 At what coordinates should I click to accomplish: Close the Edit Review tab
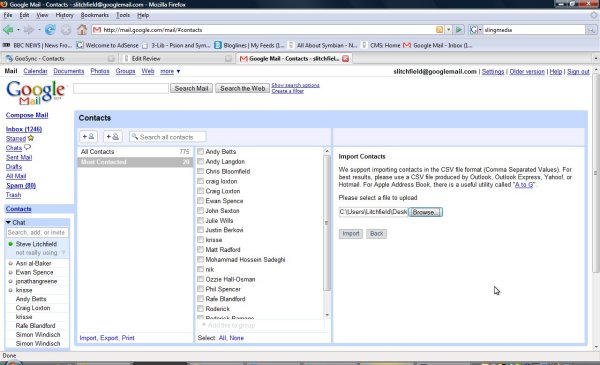click(228, 59)
